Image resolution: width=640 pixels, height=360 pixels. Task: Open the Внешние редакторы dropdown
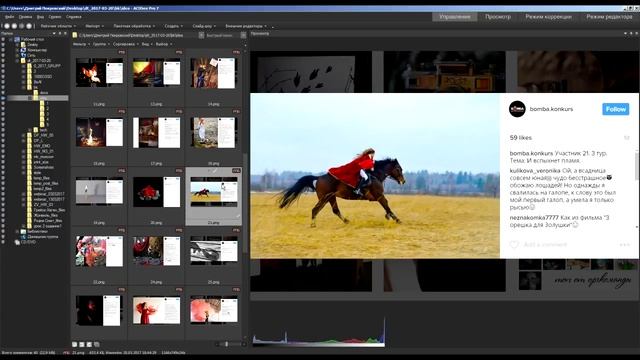click(246, 26)
